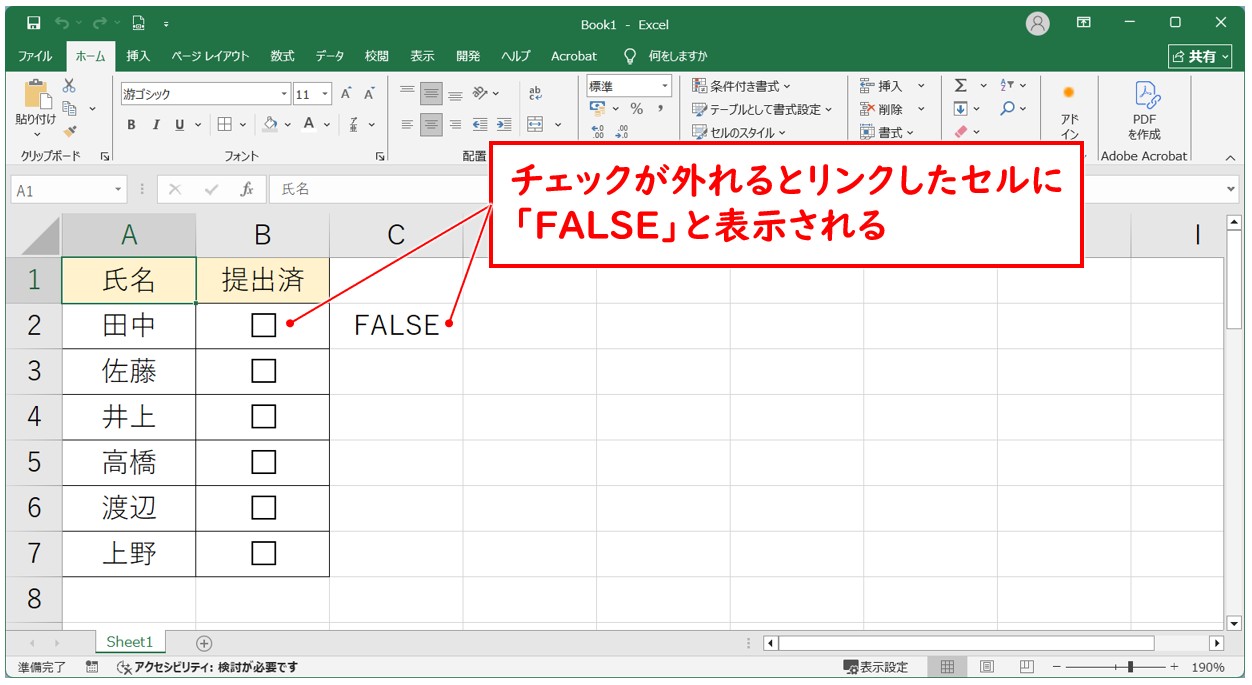
Task: Click the fill color bucket icon
Action: 270,125
